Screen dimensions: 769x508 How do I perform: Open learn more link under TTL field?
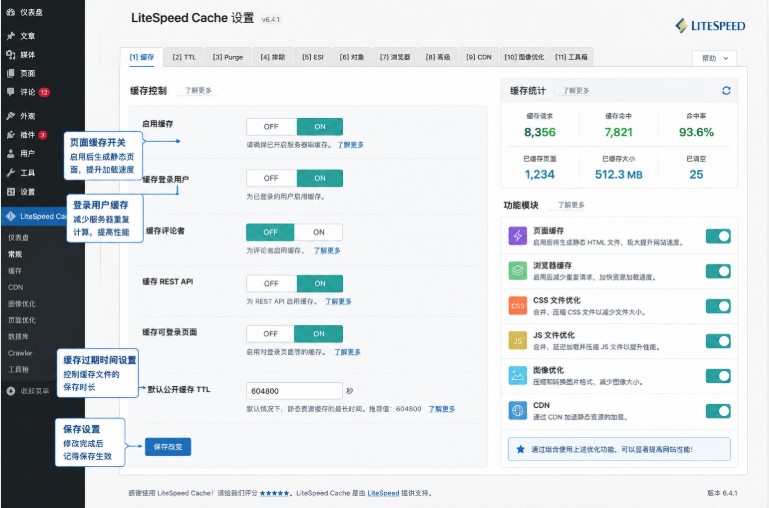pyautogui.click(x=442, y=408)
